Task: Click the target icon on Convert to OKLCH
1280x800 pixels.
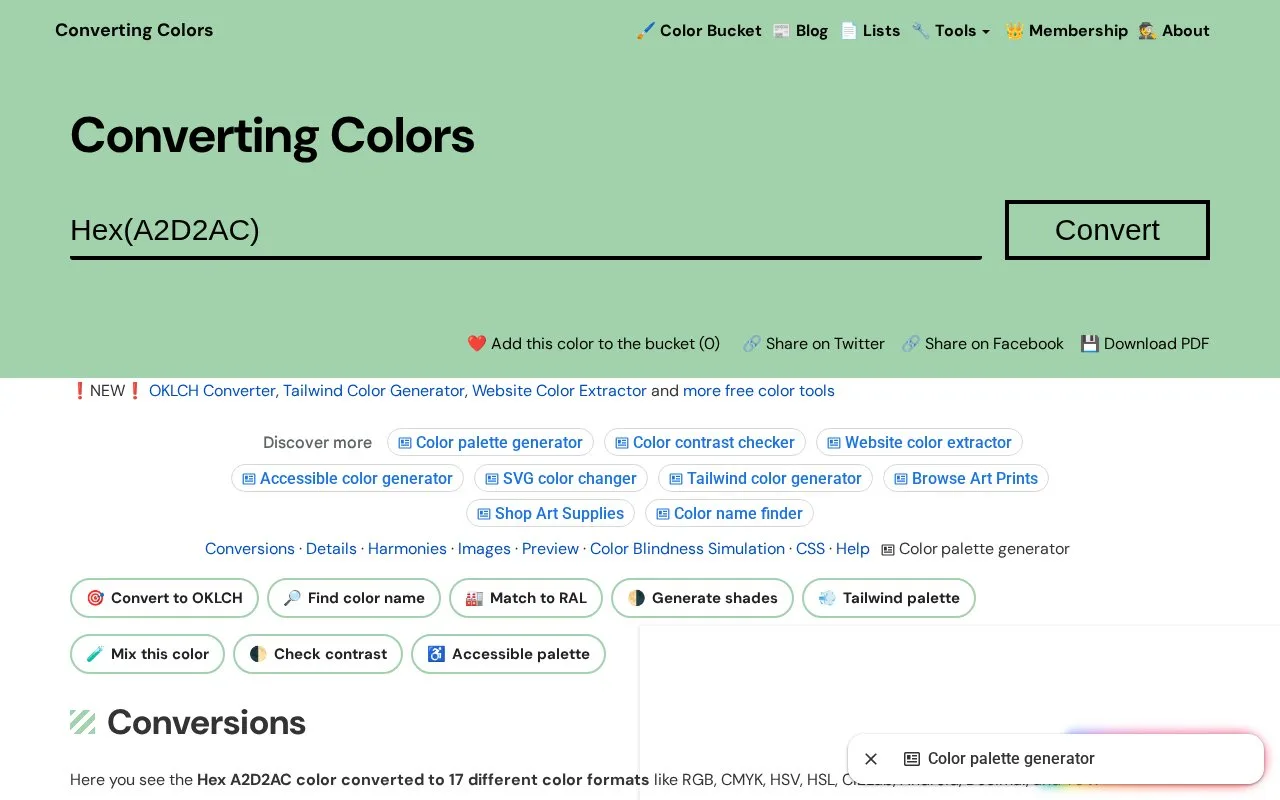Action: [x=95, y=598]
